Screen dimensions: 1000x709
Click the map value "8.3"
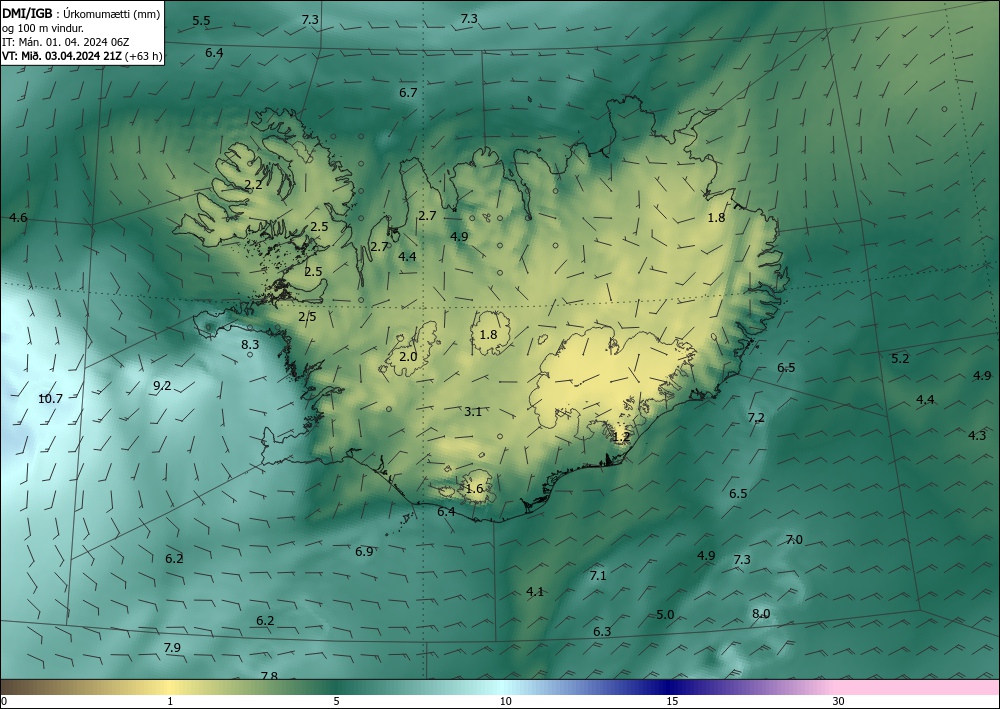coord(250,344)
